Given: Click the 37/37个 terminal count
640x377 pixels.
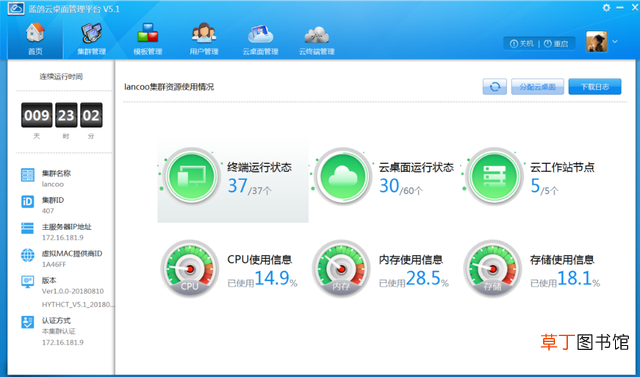Looking at the screenshot, I should click(249, 186).
